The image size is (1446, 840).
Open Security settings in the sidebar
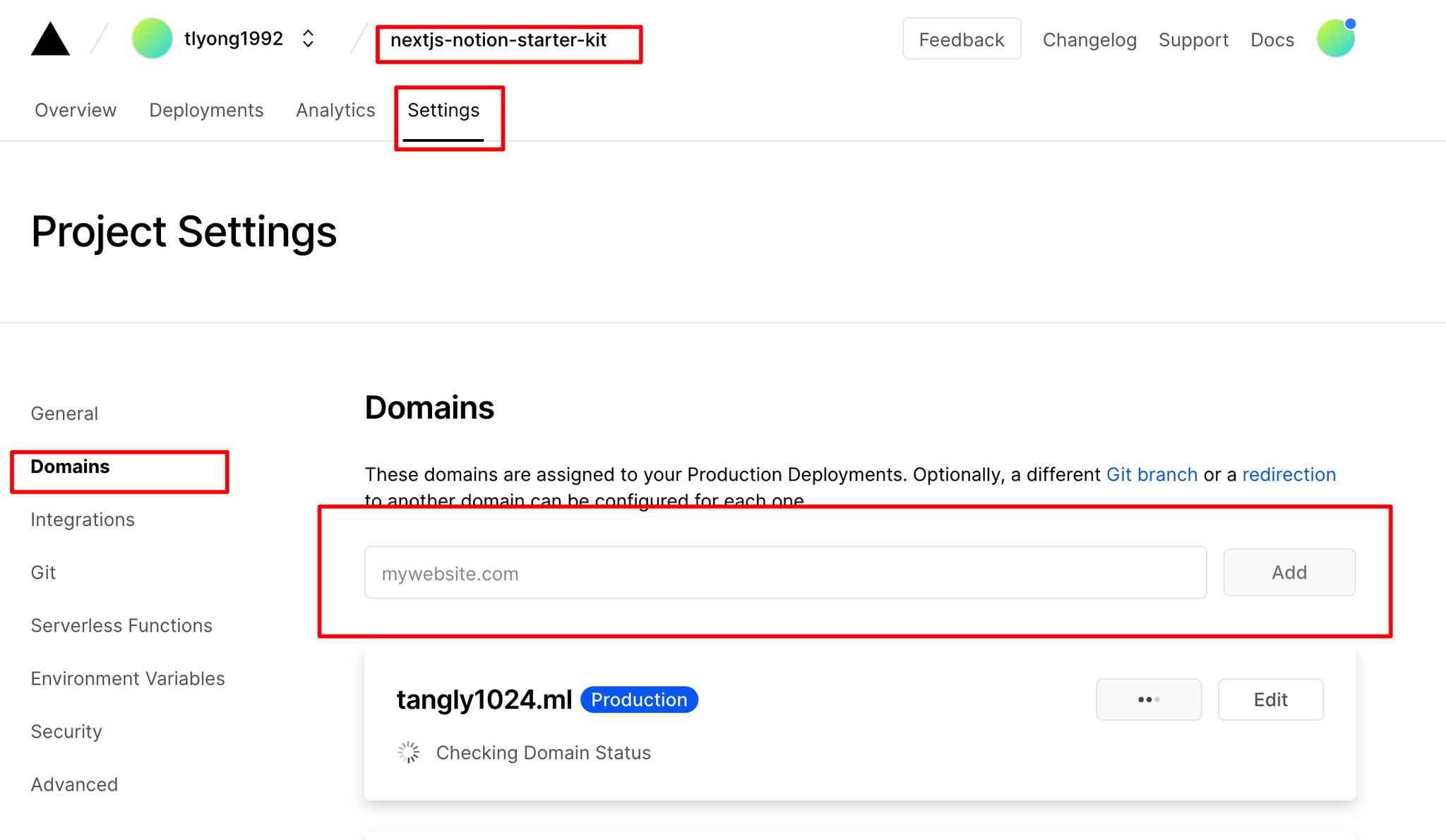66,731
